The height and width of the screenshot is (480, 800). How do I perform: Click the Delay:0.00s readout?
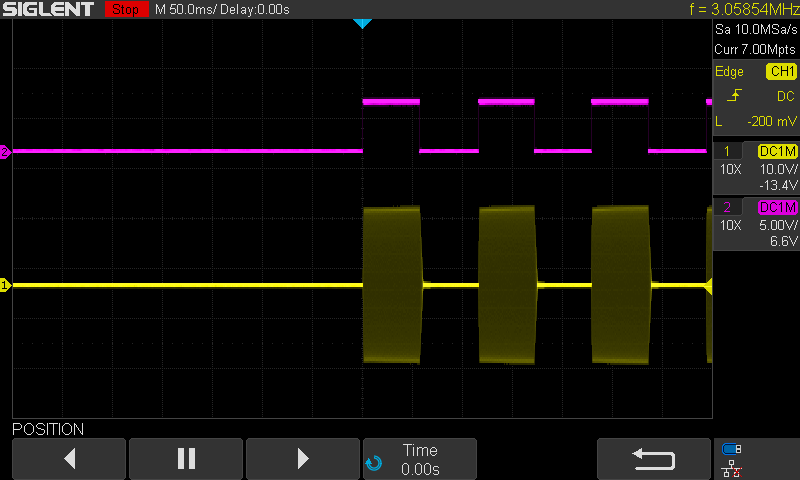point(254,10)
